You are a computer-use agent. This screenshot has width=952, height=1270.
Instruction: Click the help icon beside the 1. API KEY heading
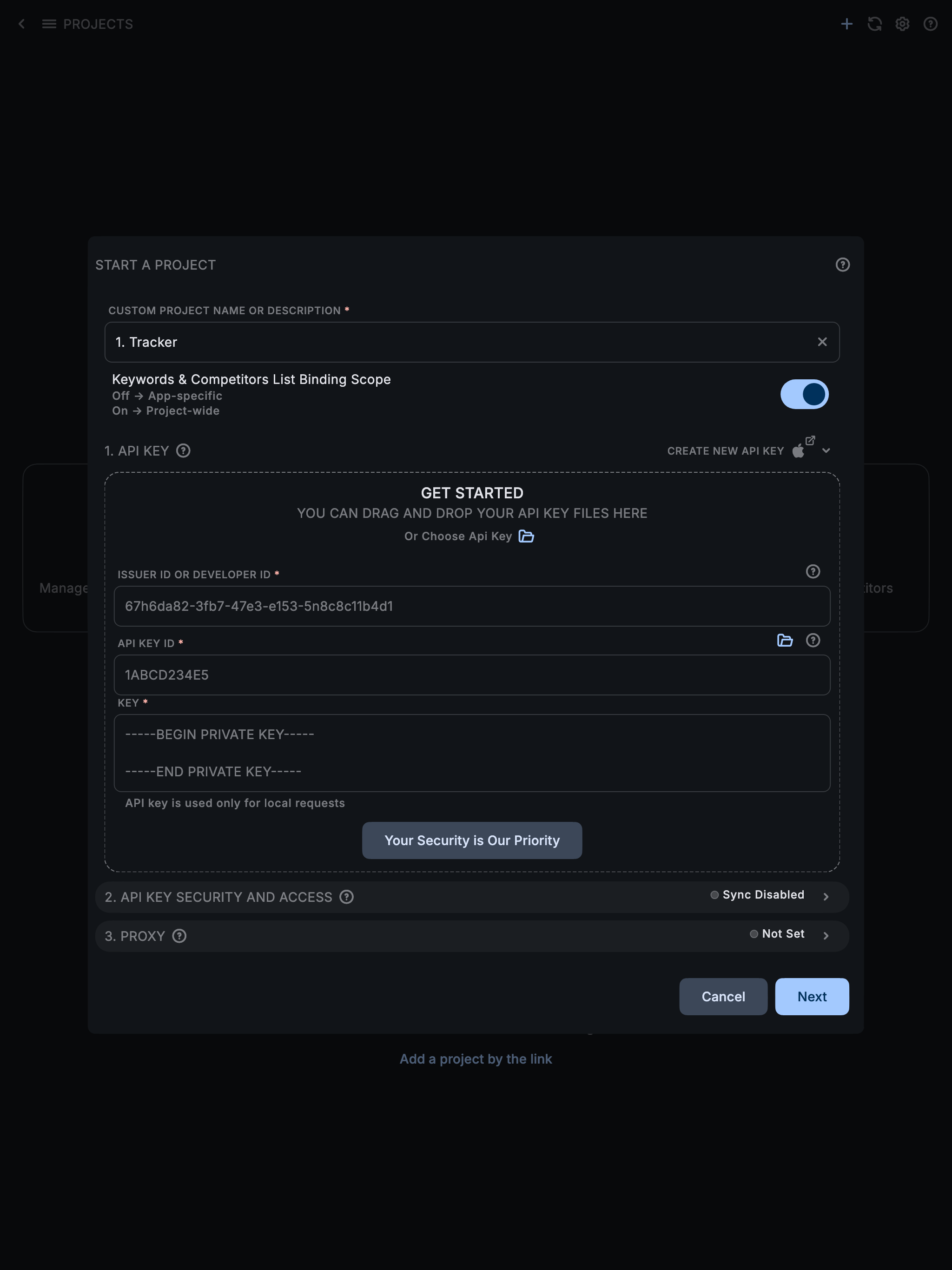pyautogui.click(x=183, y=451)
